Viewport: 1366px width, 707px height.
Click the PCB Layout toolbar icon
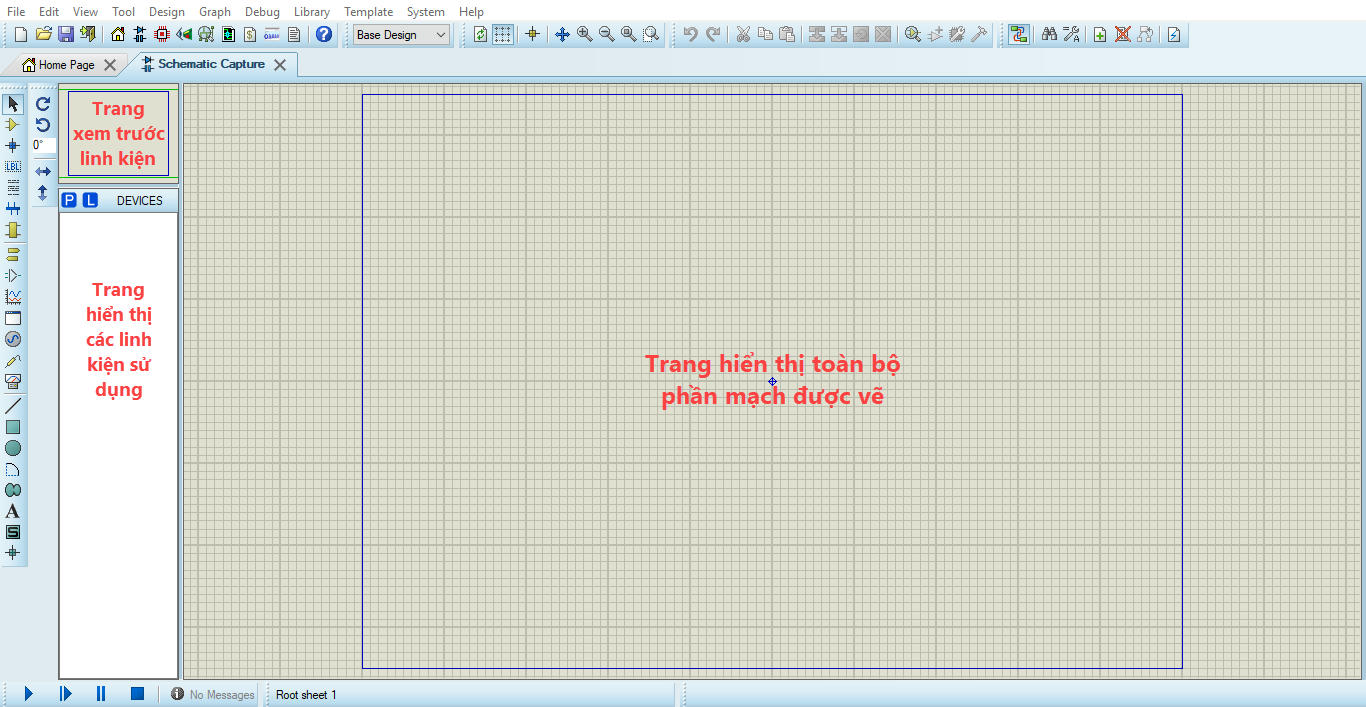coord(162,35)
